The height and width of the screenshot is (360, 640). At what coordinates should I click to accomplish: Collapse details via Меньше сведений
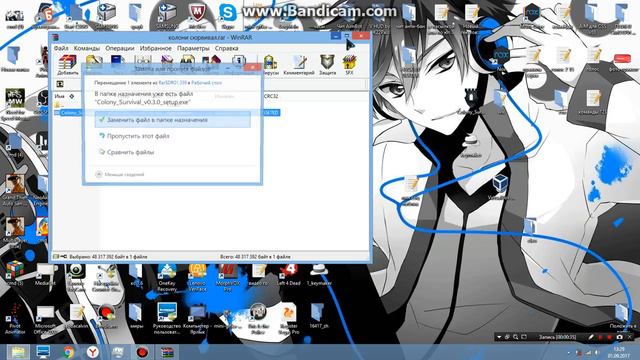point(120,174)
